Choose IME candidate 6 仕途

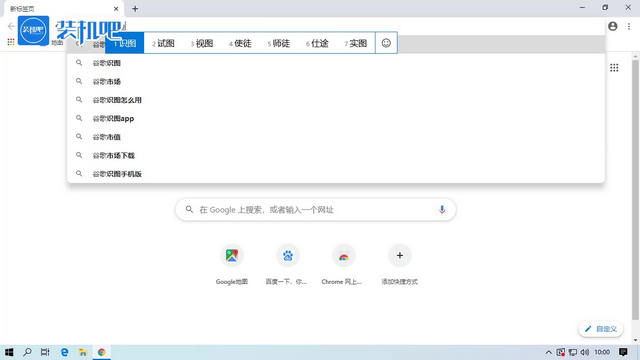point(317,43)
